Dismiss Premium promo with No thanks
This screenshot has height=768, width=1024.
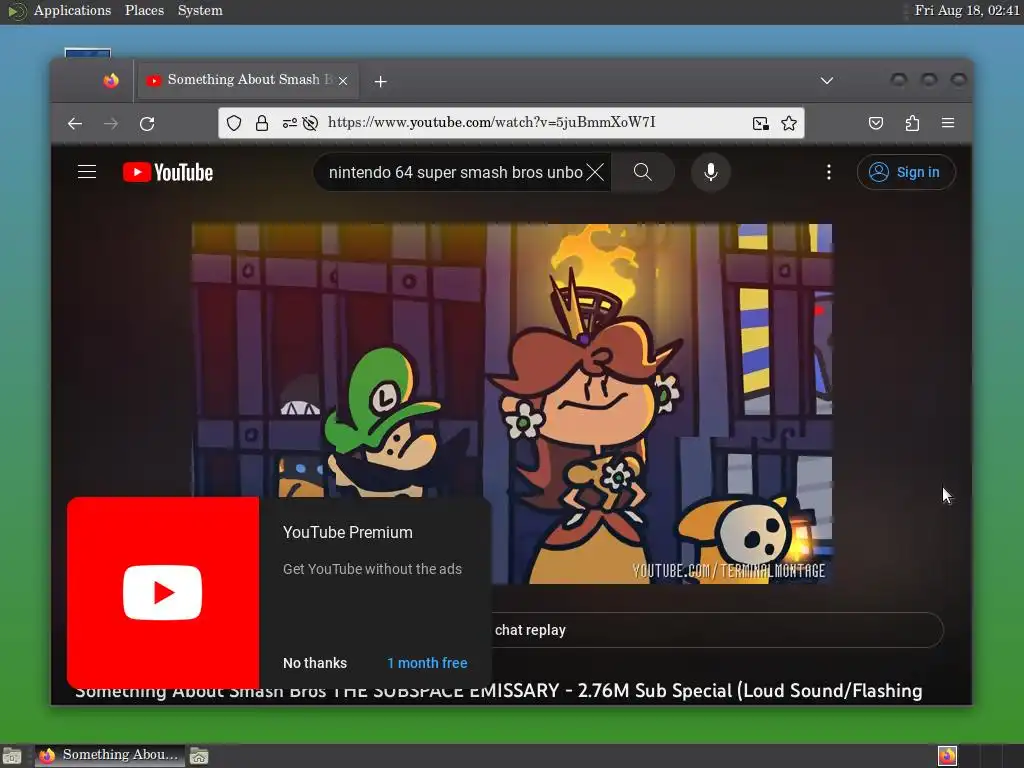tap(315, 663)
